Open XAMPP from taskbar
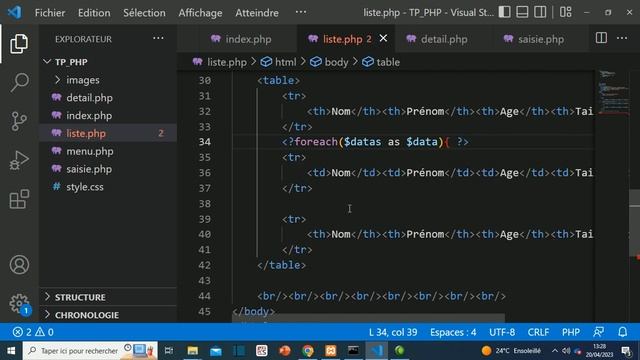Viewport: 640px width, 360px height. pos(331,351)
